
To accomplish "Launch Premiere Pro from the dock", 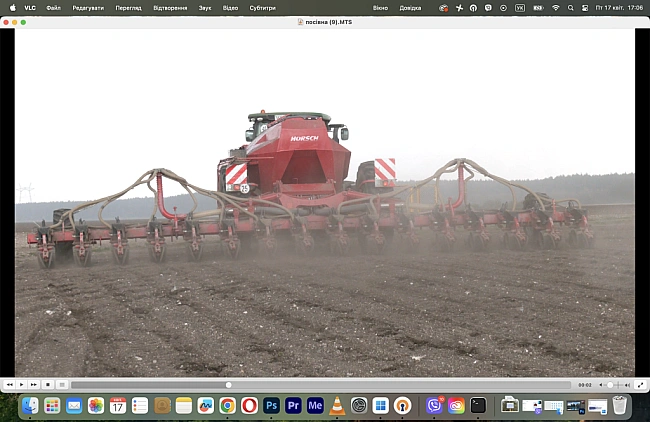I will [293, 405].
